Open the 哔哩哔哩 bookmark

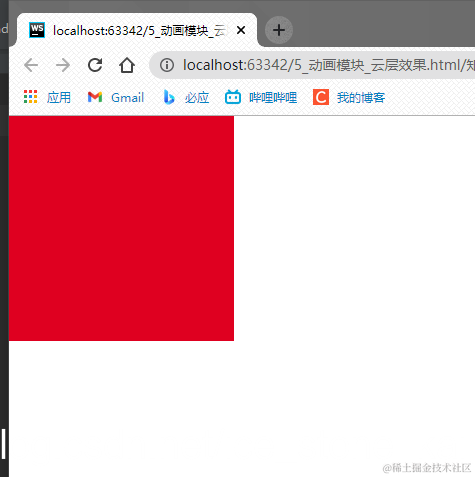coord(273,97)
